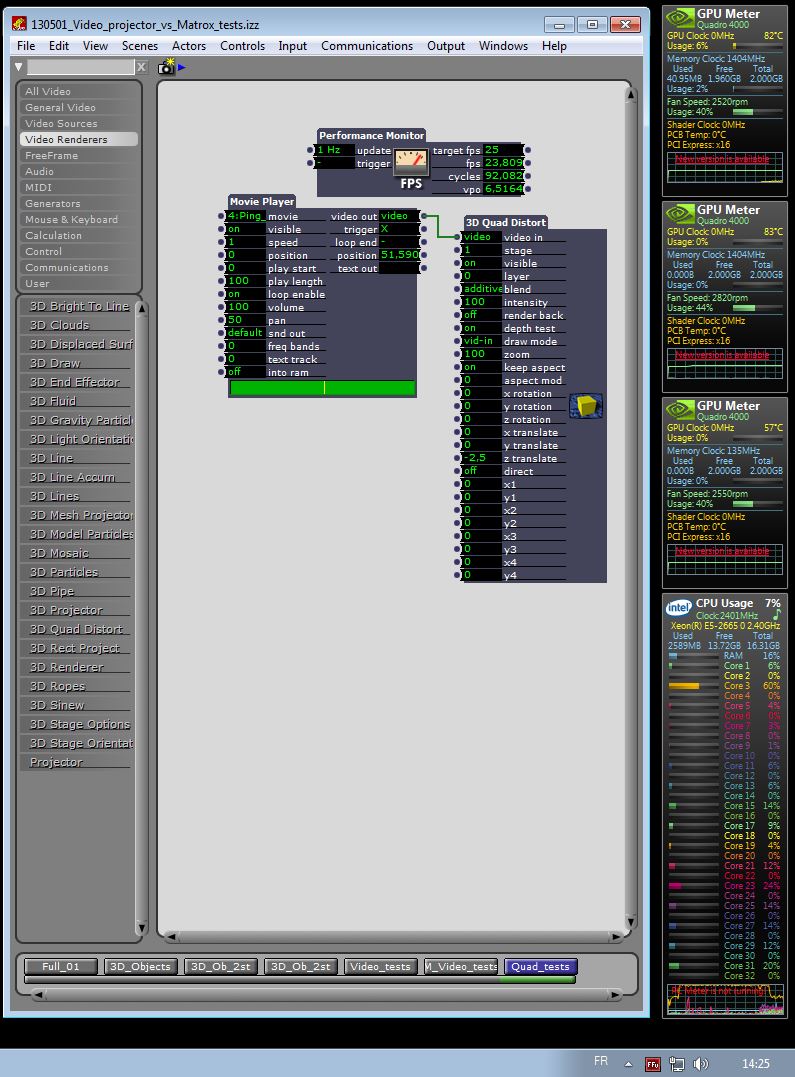795x1077 pixels.
Task: Toggle 3D Quad Distort visible on value
Action: [x=482, y=263]
